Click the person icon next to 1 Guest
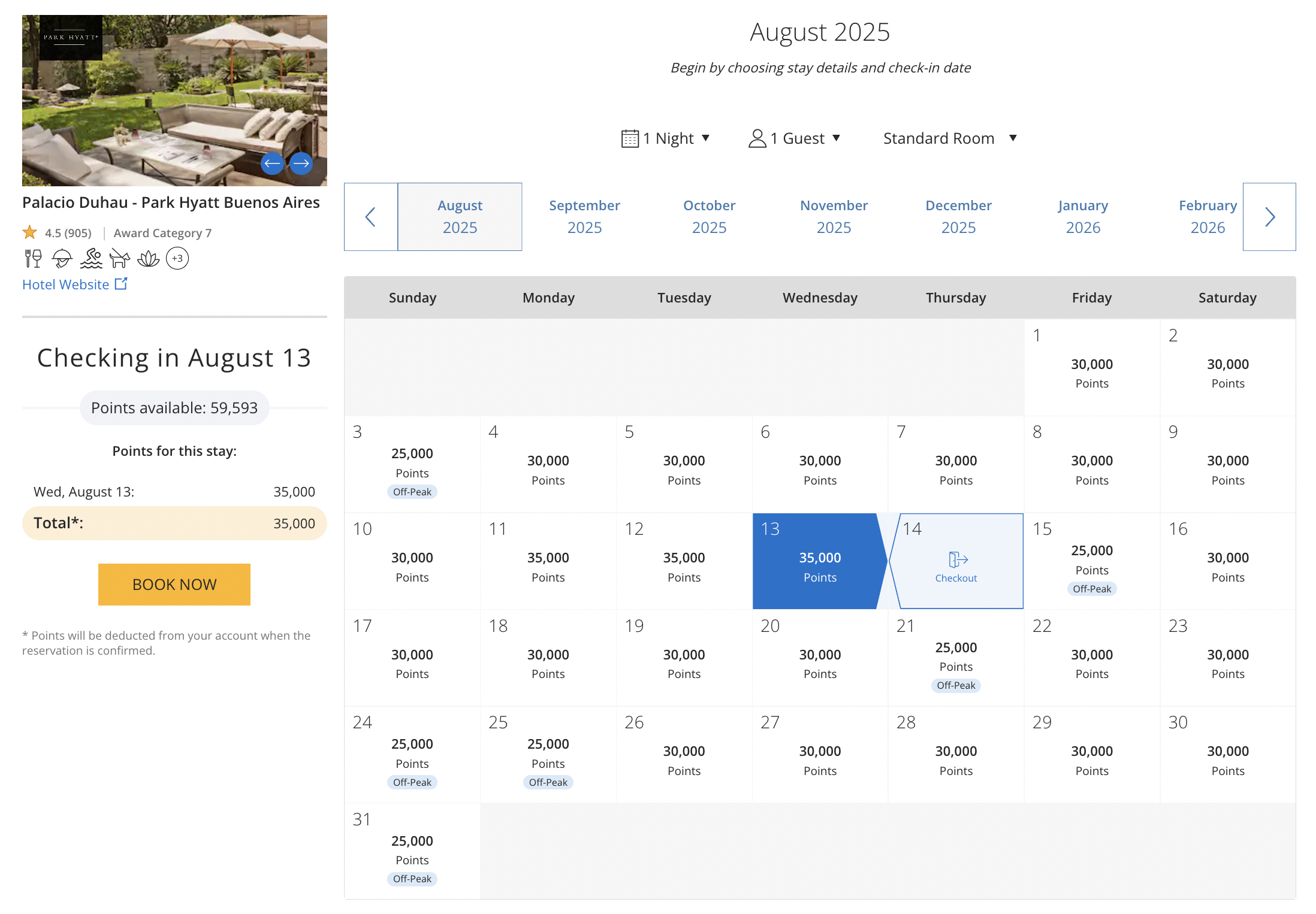 coord(757,138)
